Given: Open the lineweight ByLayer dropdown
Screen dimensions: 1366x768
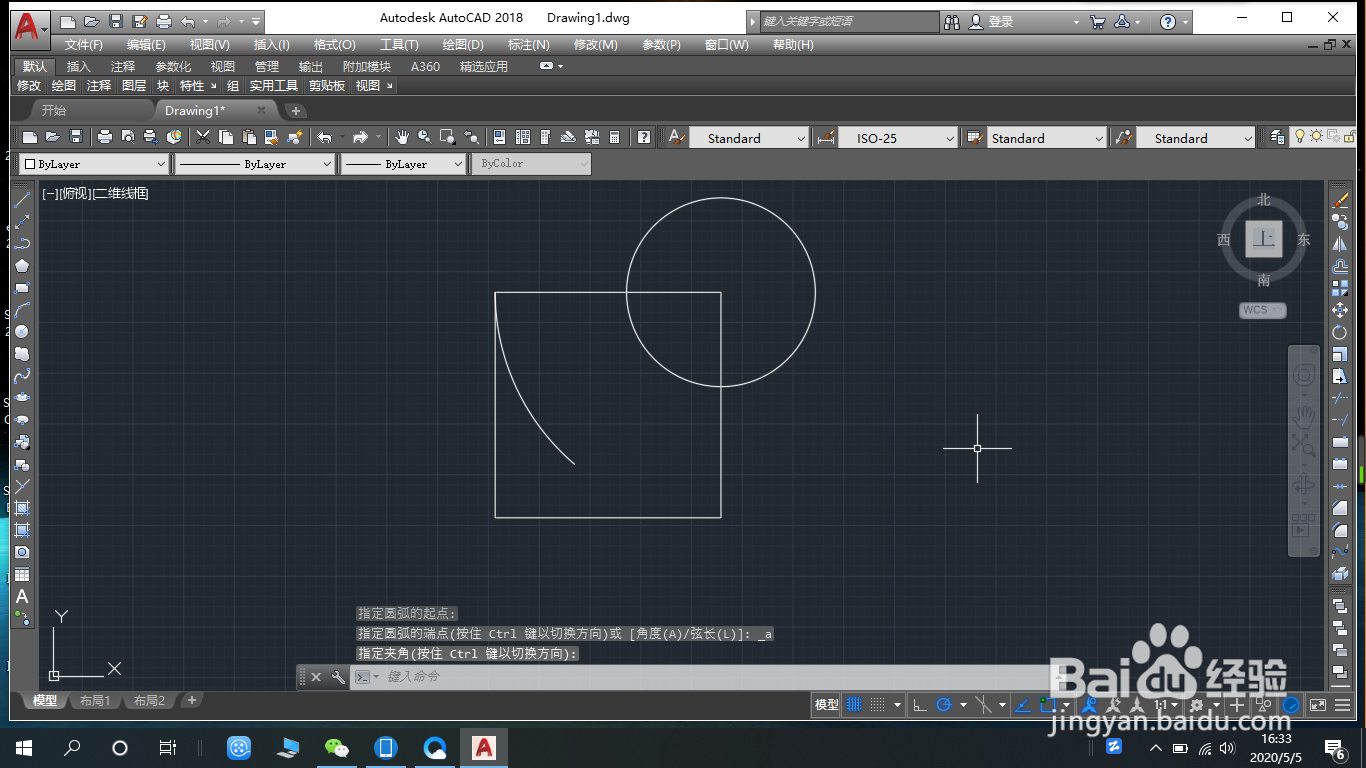Looking at the screenshot, I should click(404, 164).
